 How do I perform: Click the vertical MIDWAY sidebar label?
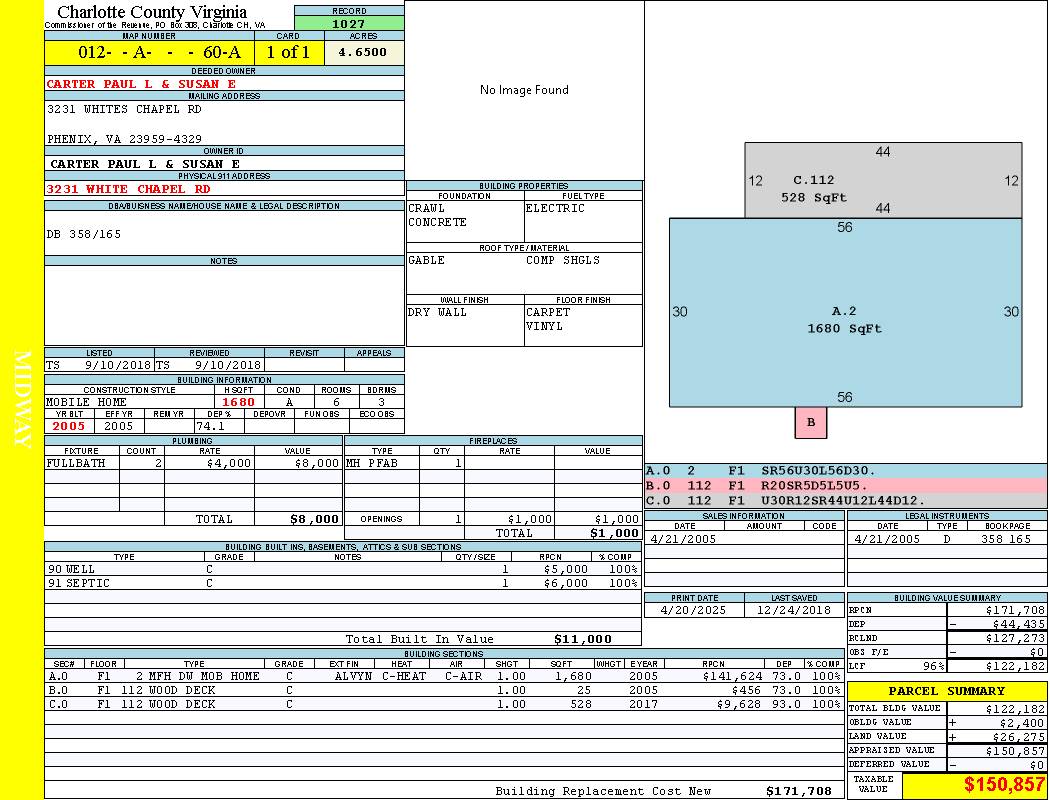point(22,398)
